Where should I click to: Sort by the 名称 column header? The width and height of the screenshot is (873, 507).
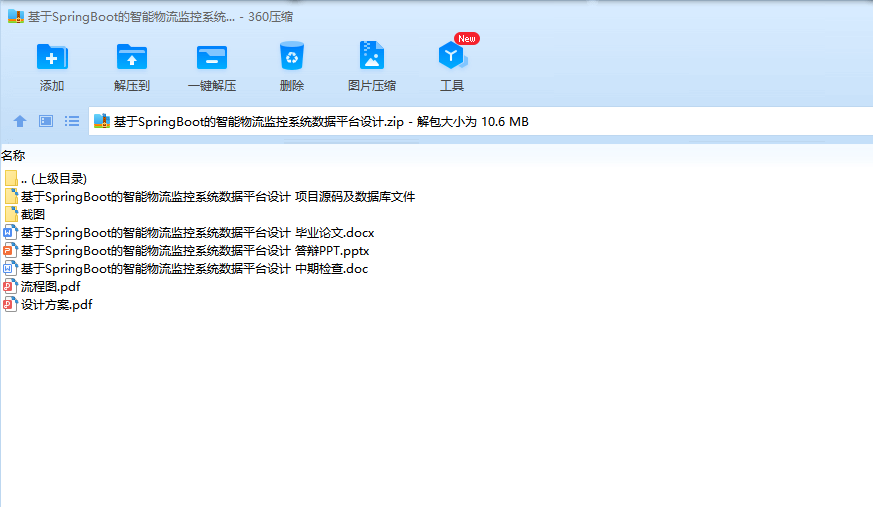[13, 155]
